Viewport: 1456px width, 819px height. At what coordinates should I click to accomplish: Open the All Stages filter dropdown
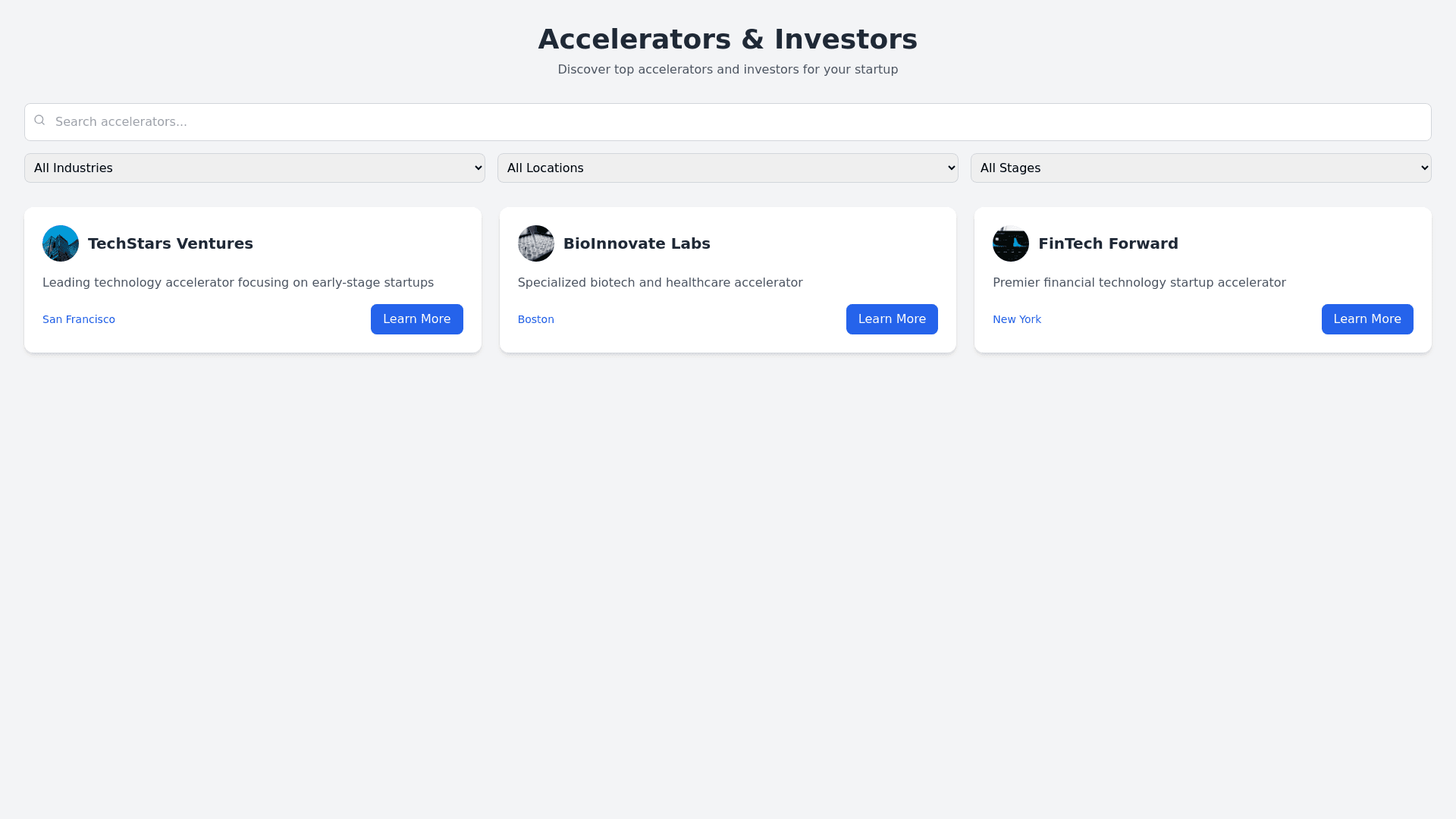click(1200, 168)
